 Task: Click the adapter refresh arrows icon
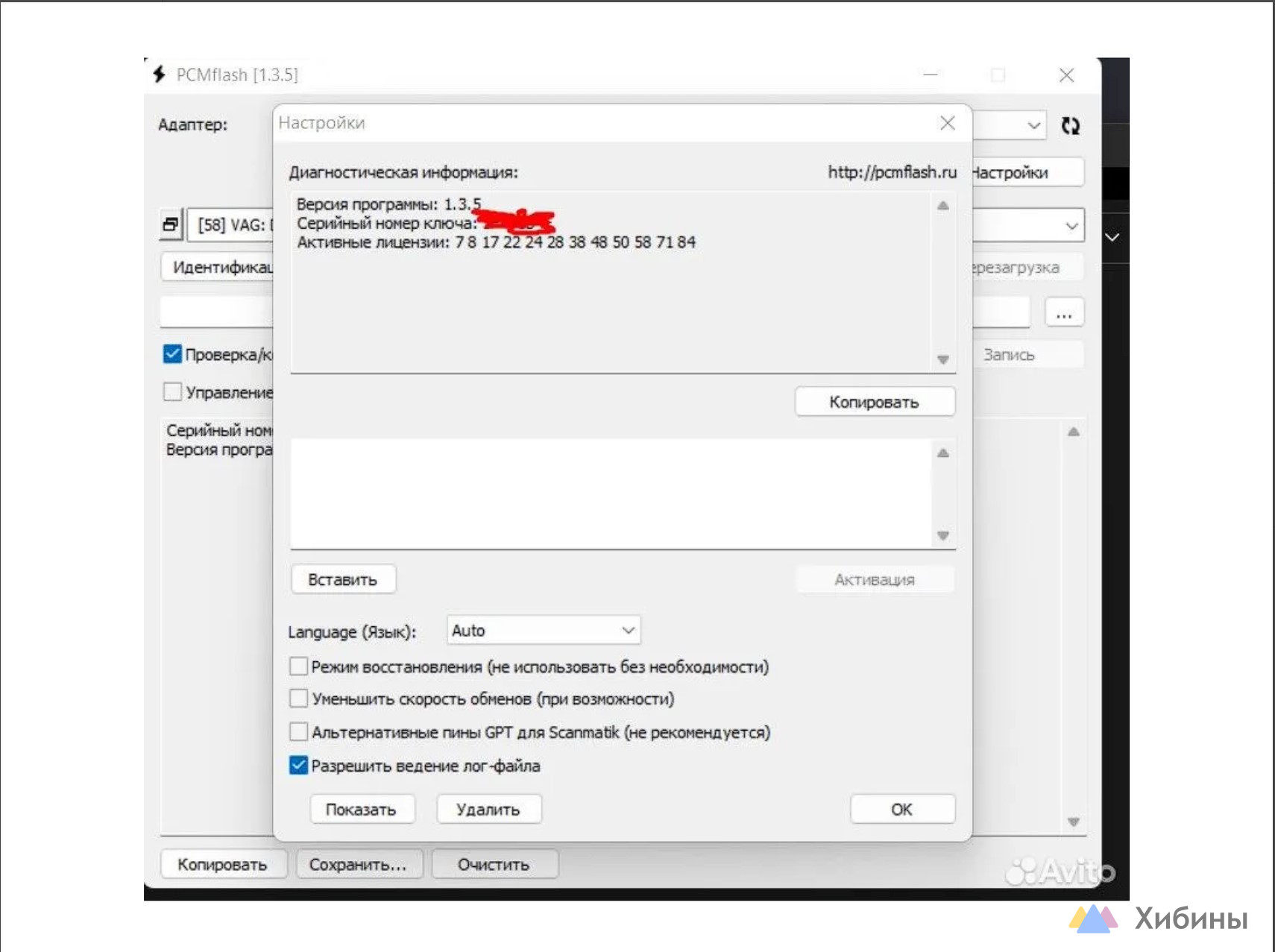click(x=1070, y=126)
